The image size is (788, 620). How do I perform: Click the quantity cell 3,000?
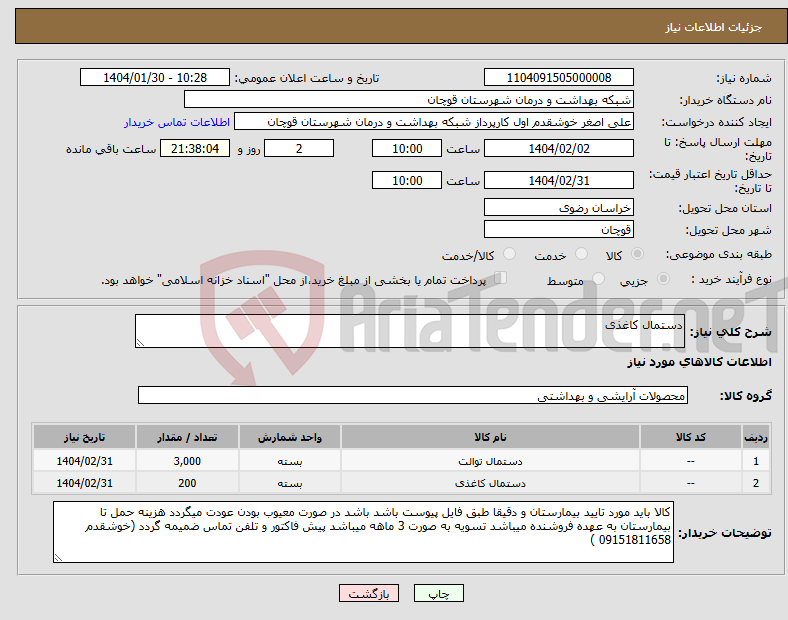(187, 461)
